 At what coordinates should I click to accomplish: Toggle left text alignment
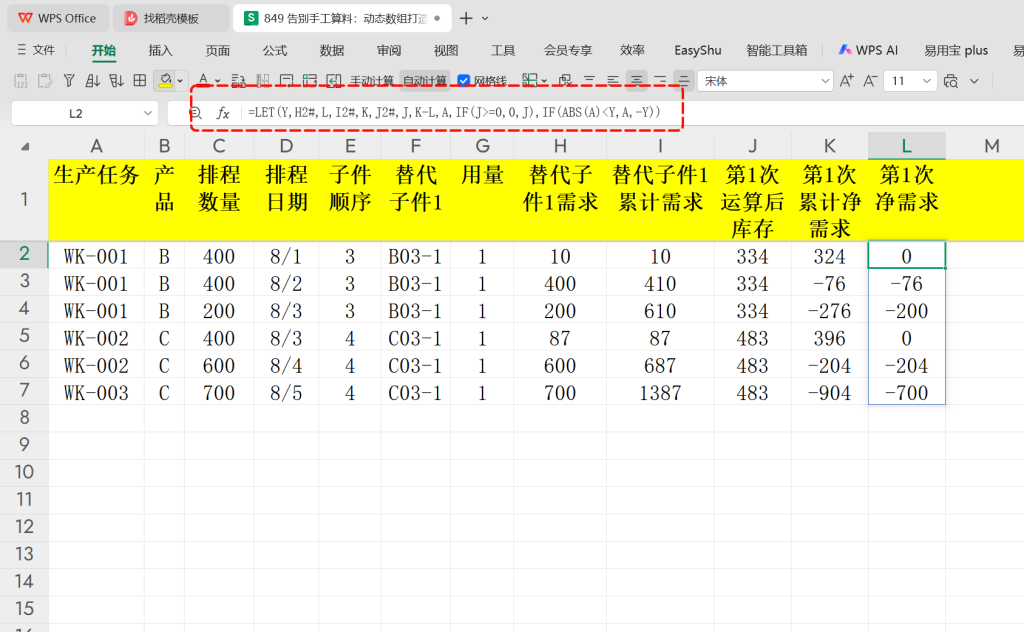(613, 81)
